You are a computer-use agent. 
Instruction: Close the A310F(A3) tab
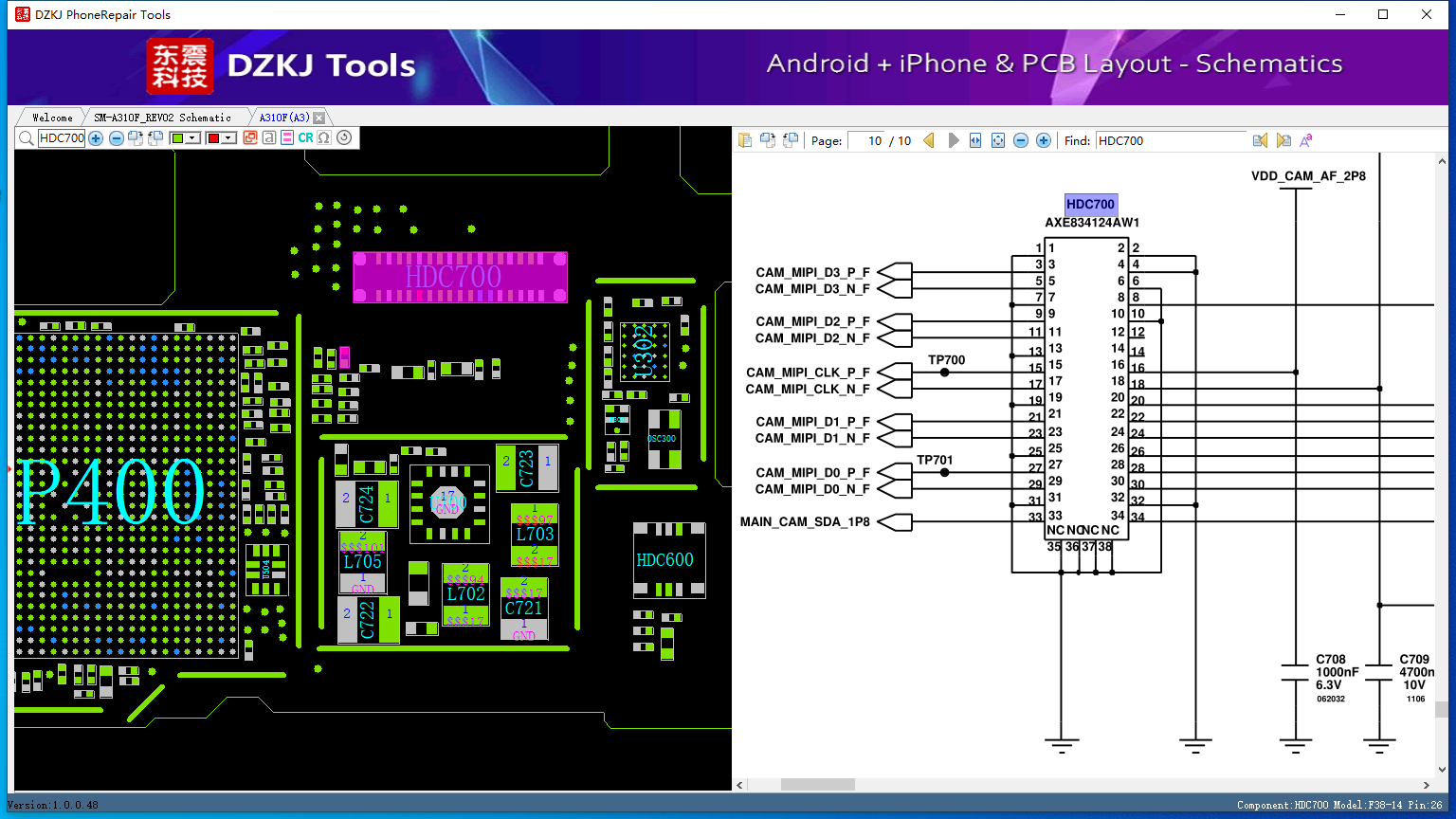pos(319,118)
